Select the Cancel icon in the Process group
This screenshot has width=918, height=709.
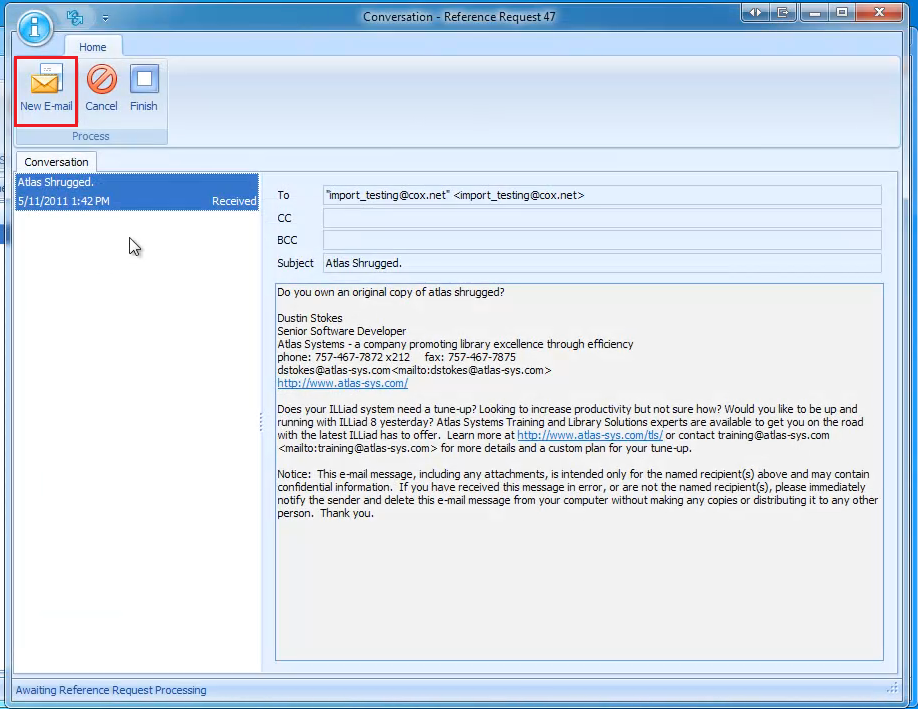click(x=101, y=90)
